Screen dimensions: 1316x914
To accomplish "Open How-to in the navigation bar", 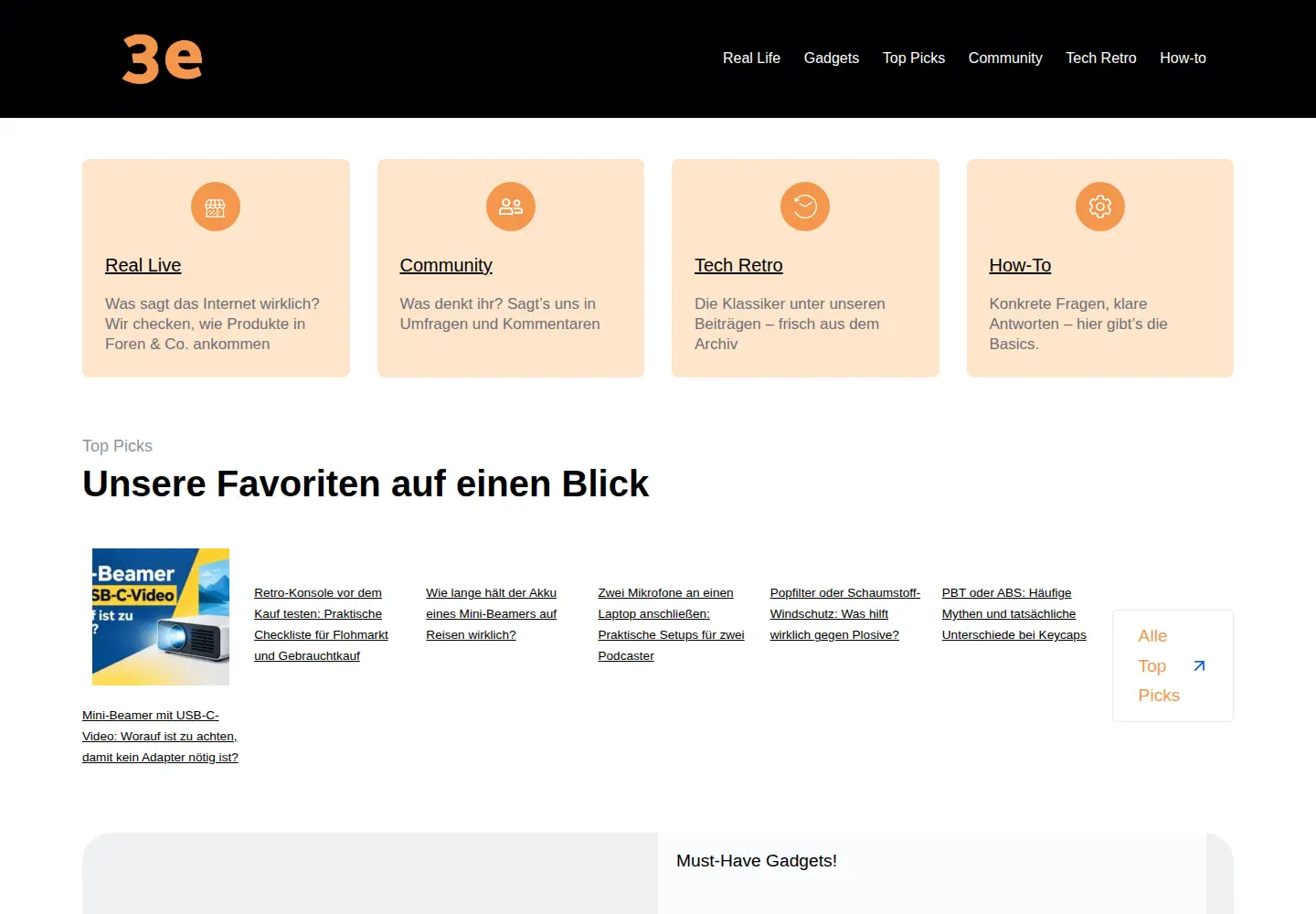I will [1183, 58].
